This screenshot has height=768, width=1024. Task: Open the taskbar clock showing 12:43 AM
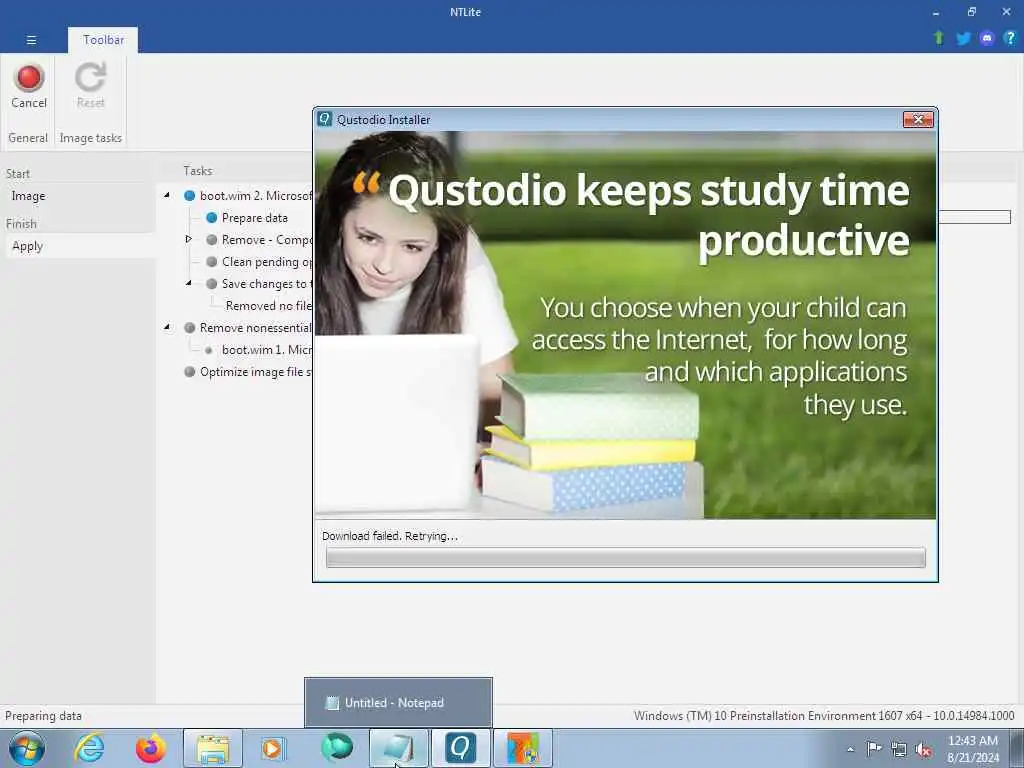point(973,749)
